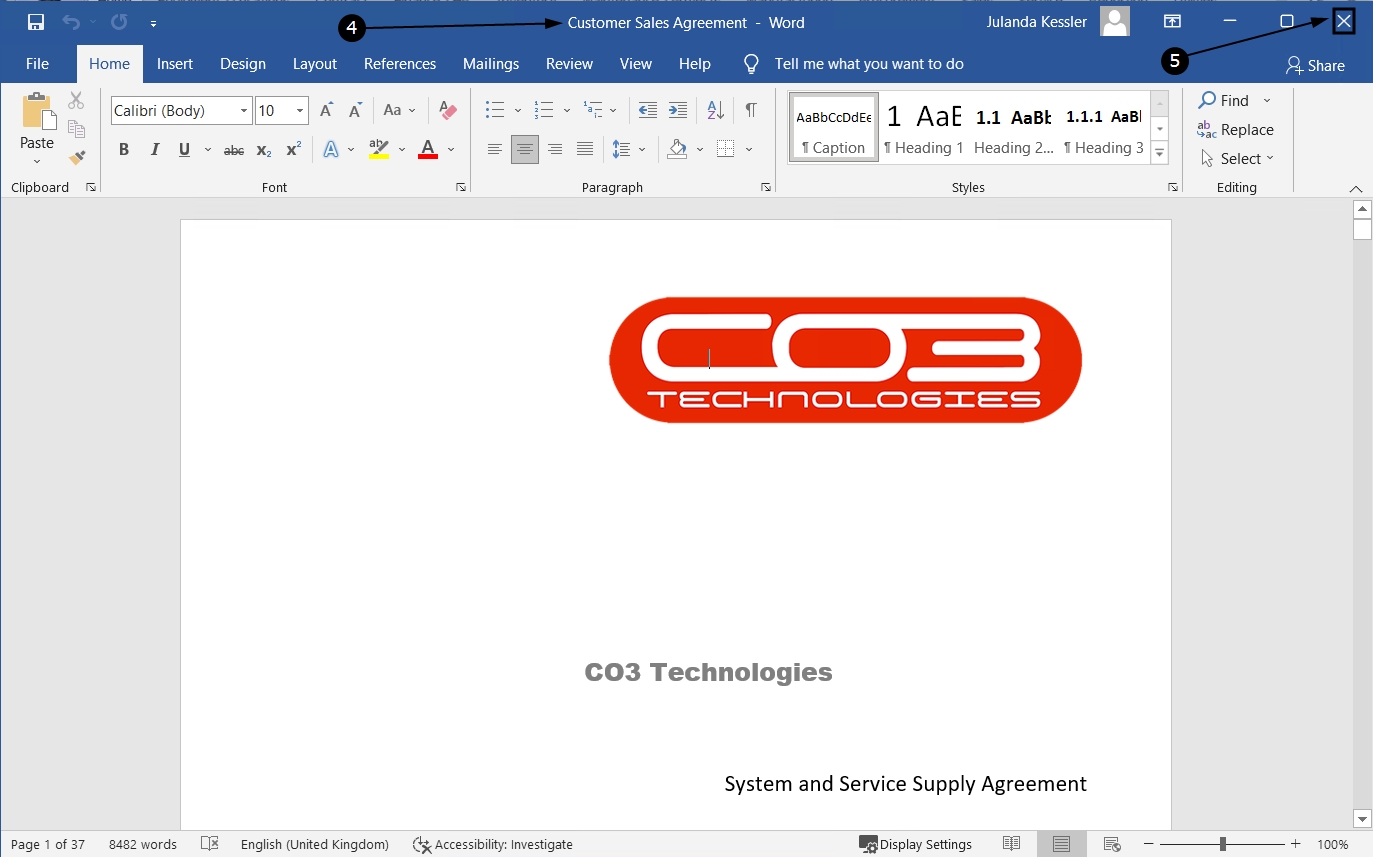Copy selection using the Copy icon

(x=76, y=128)
